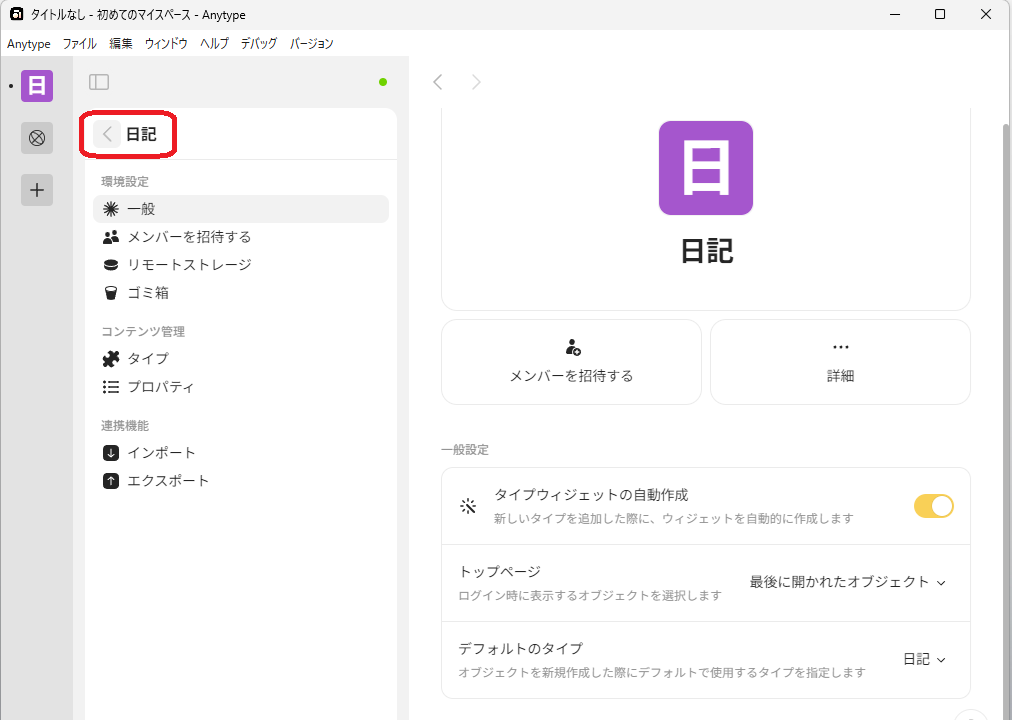Open リモートストレージ settings
Image resolution: width=1012 pixels, height=720 pixels.
(x=241, y=265)
